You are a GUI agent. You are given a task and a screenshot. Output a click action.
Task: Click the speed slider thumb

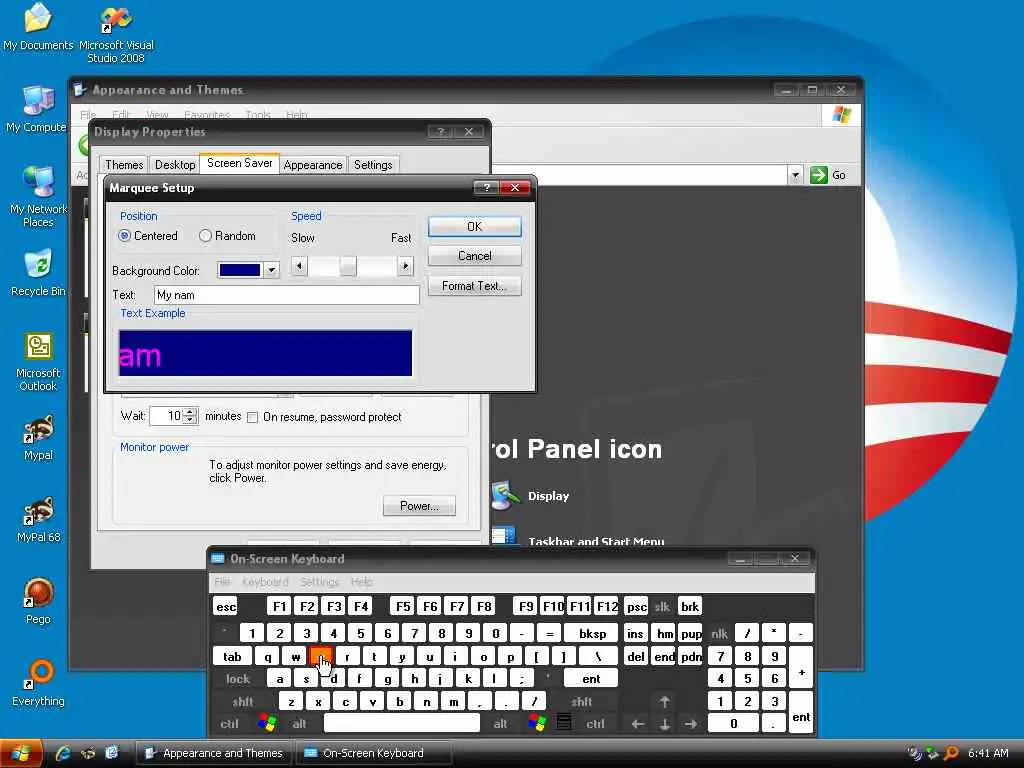tap(347, 266)
